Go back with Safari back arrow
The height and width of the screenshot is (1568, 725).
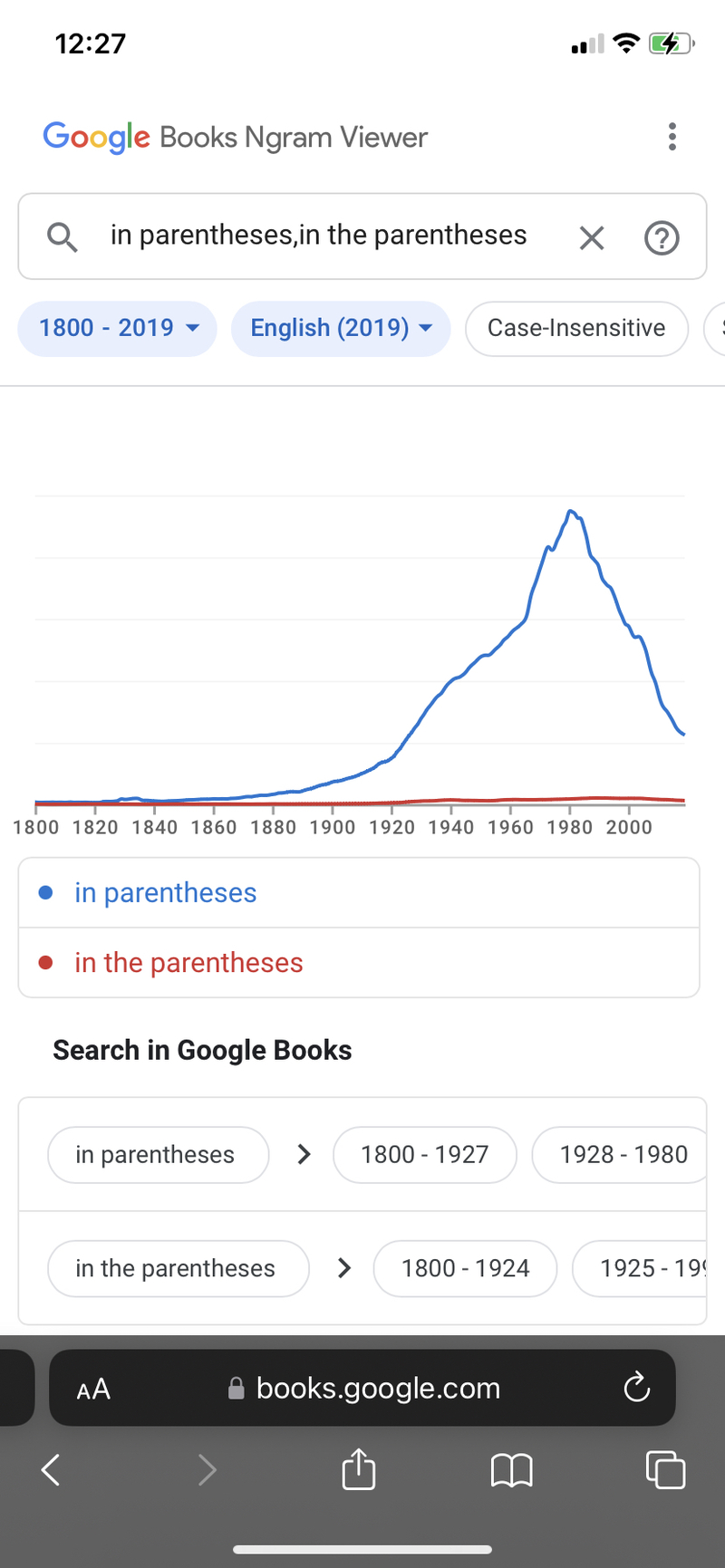click(51, 1469)
